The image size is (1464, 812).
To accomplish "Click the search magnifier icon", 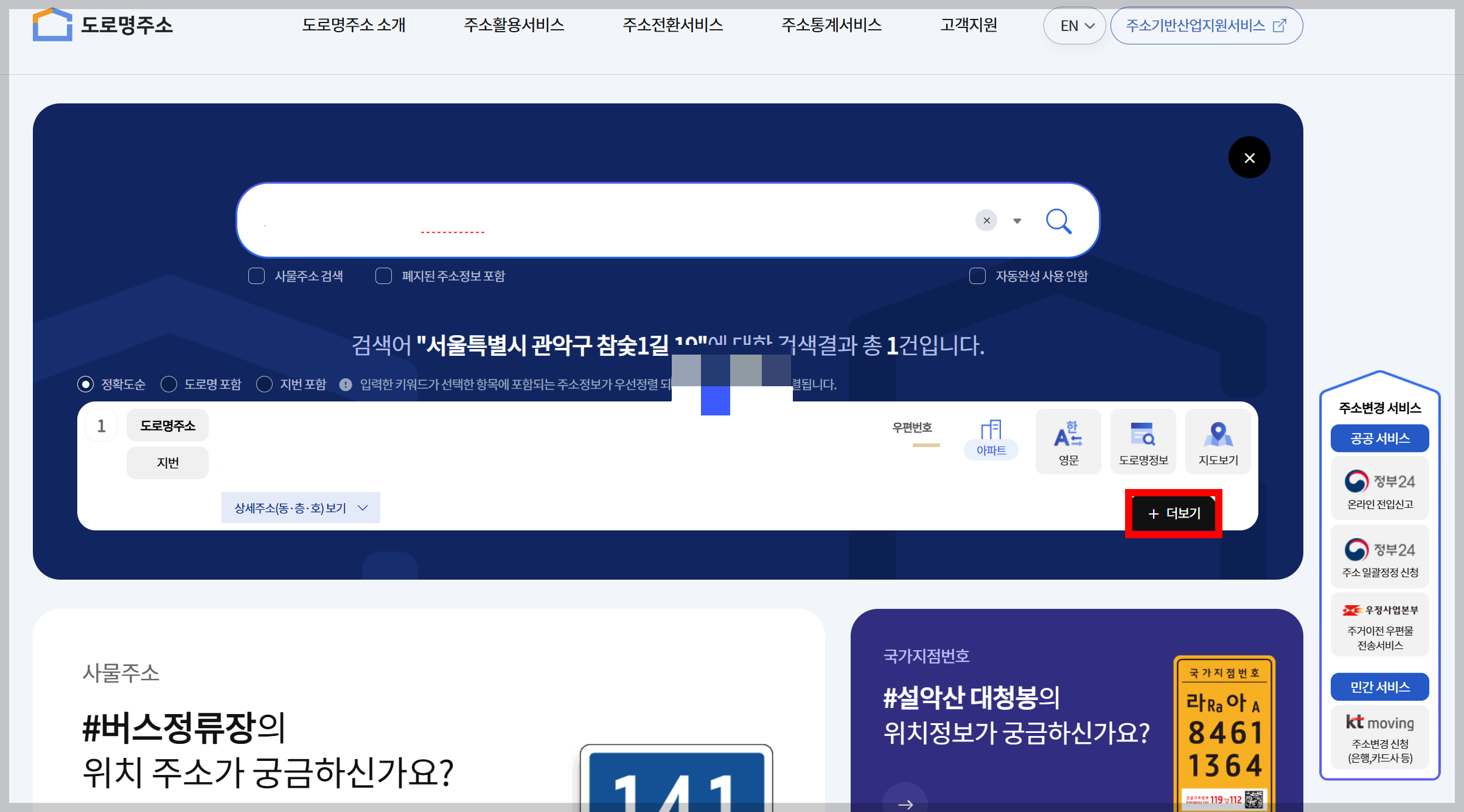I will pos(1059,221).
